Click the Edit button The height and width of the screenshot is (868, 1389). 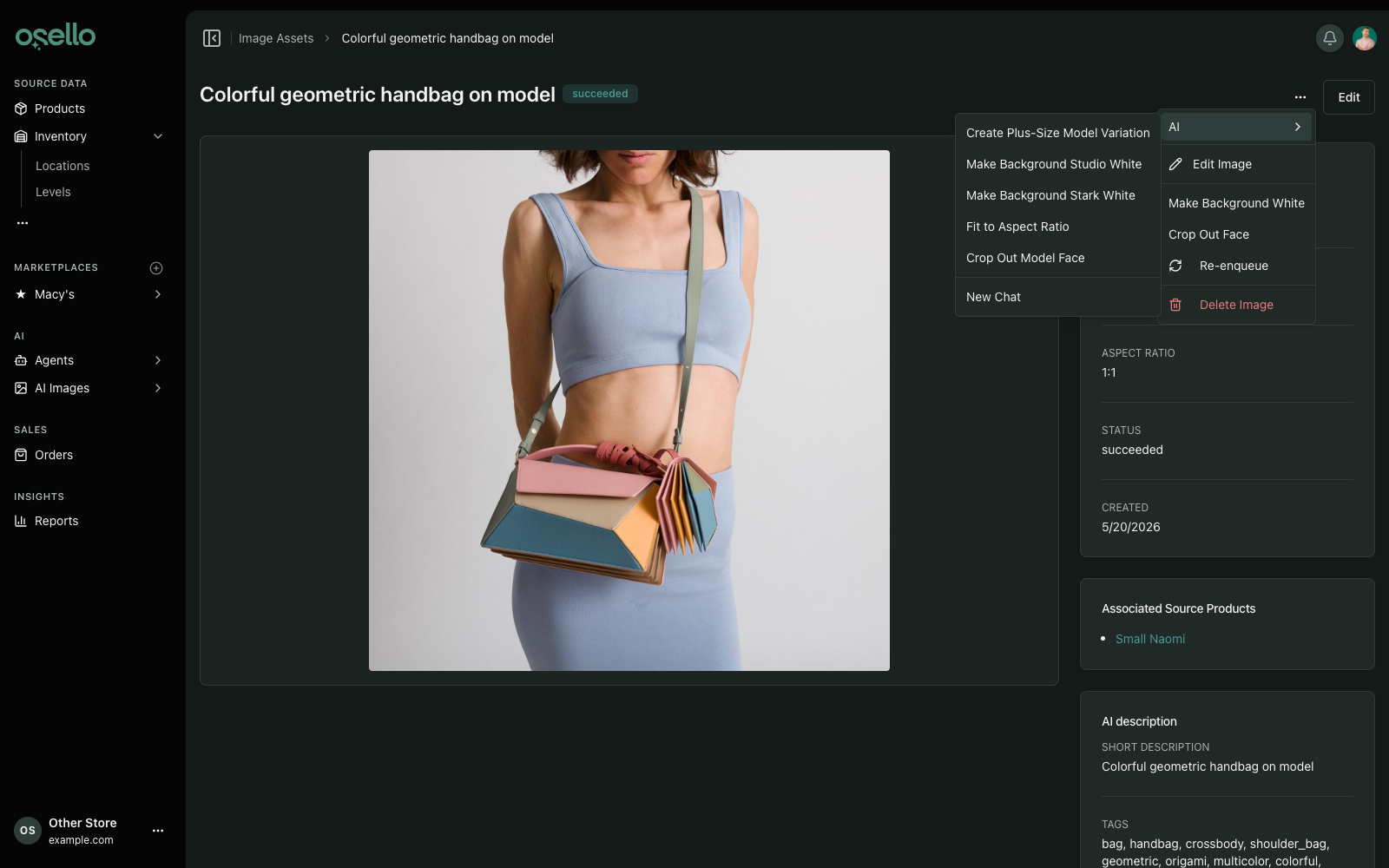point(1348,97)
